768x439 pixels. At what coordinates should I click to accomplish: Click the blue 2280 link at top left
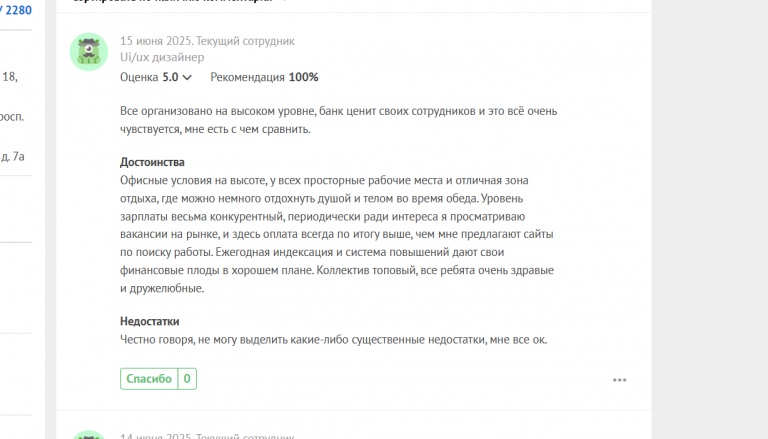[x=18, y=11]
